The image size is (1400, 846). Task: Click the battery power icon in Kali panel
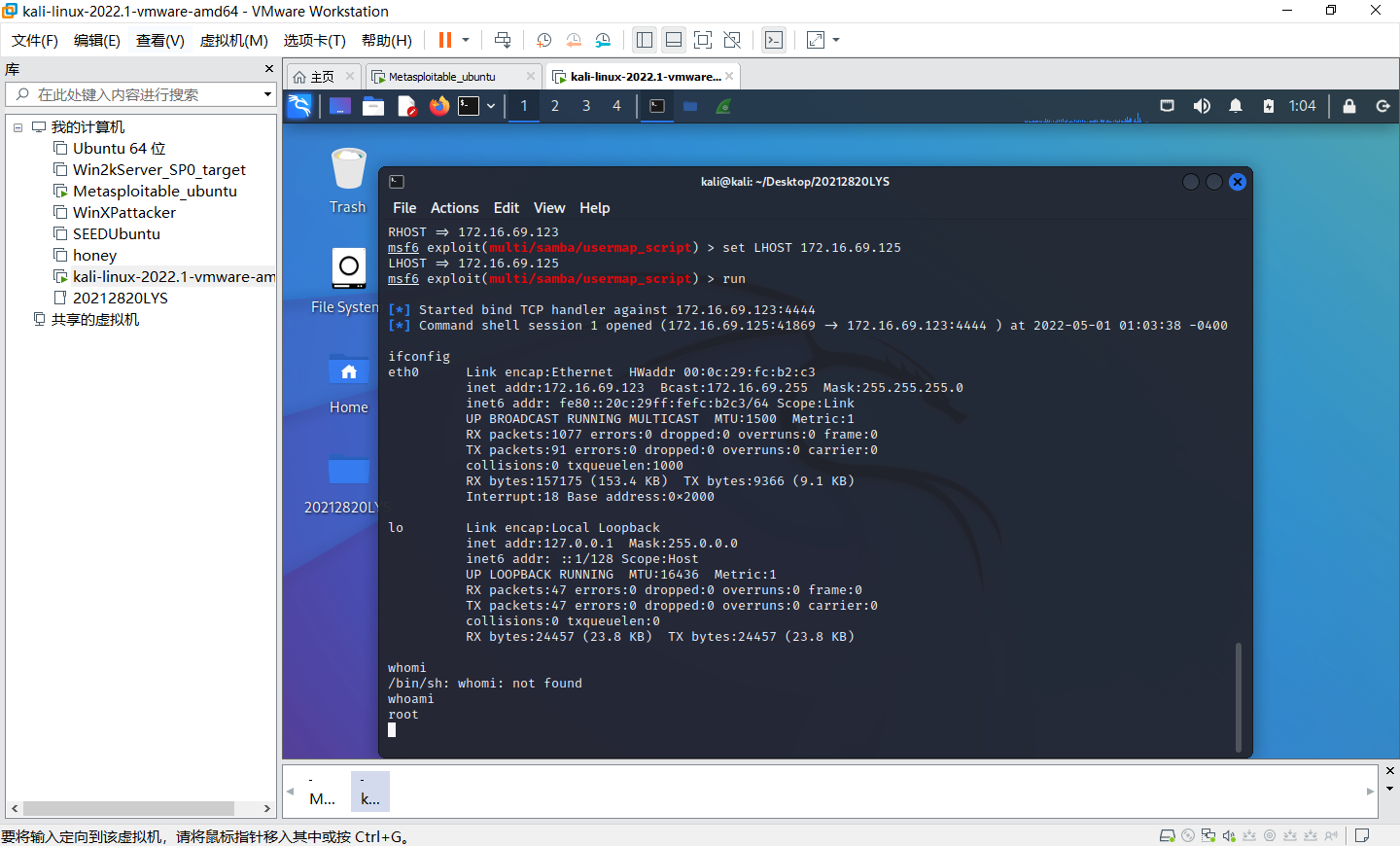click(x=1269, y=106)
